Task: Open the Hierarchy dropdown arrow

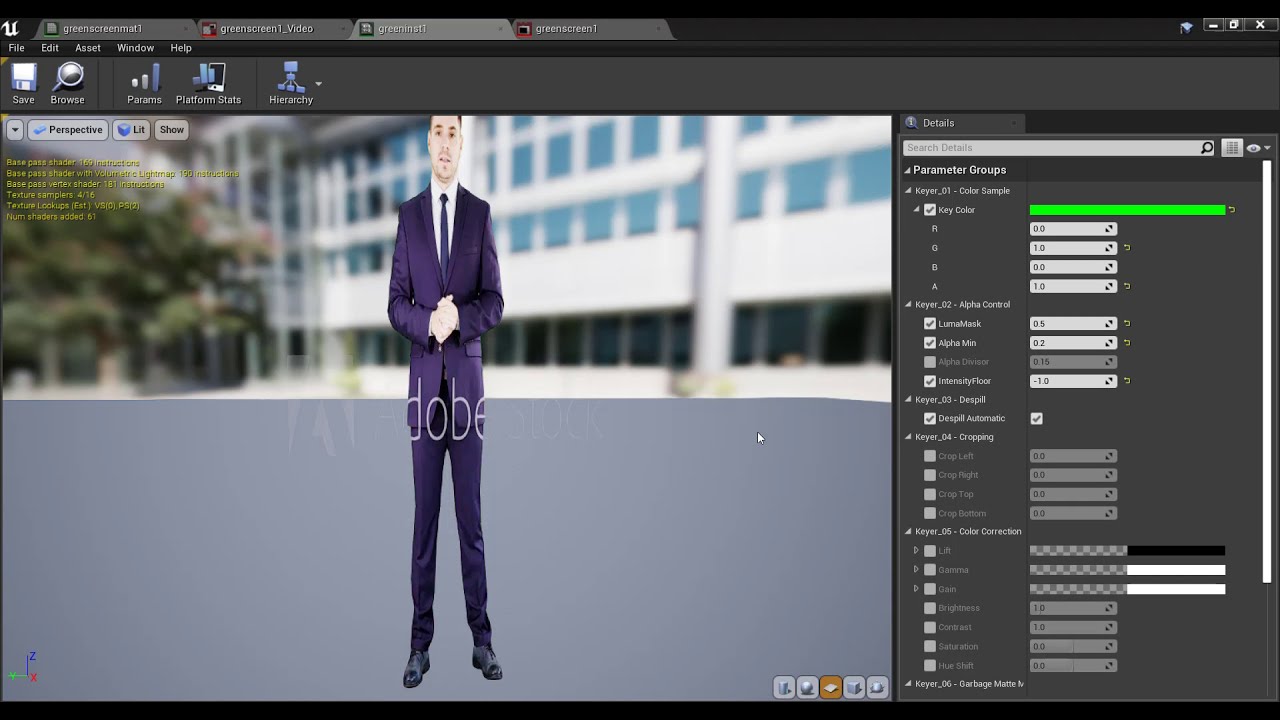Action: coord(318,84)
